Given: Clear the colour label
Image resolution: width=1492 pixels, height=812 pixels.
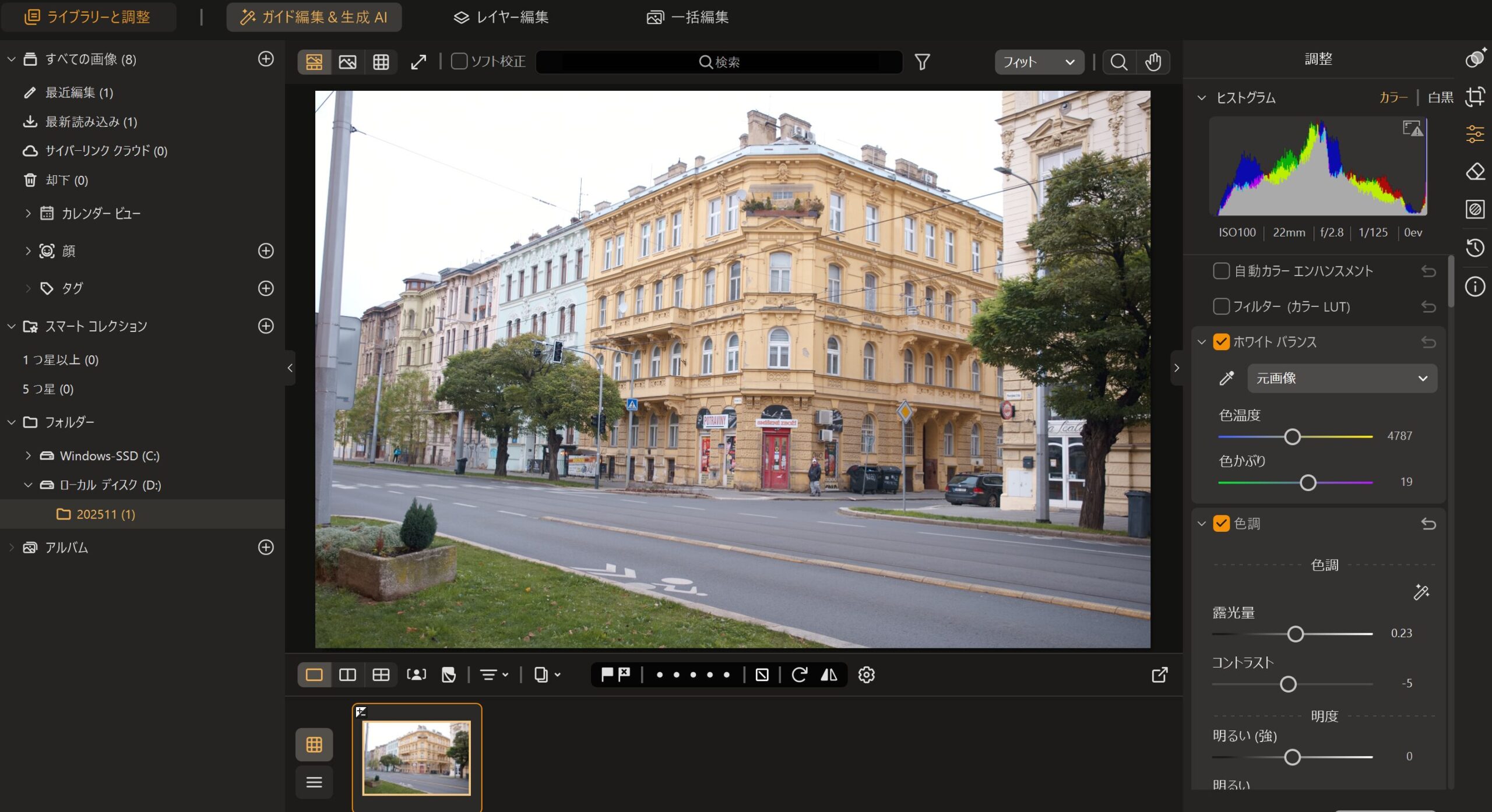Looking at the screenshot, I should (x=762, y=675).
